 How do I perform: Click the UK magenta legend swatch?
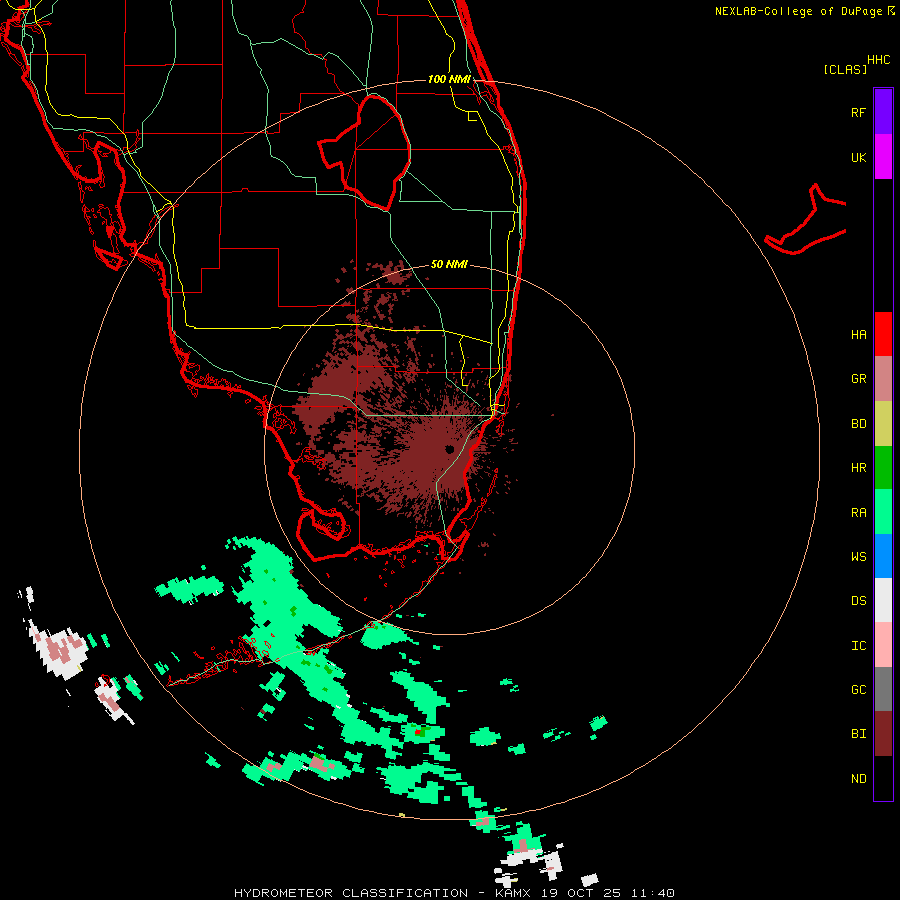883,157
